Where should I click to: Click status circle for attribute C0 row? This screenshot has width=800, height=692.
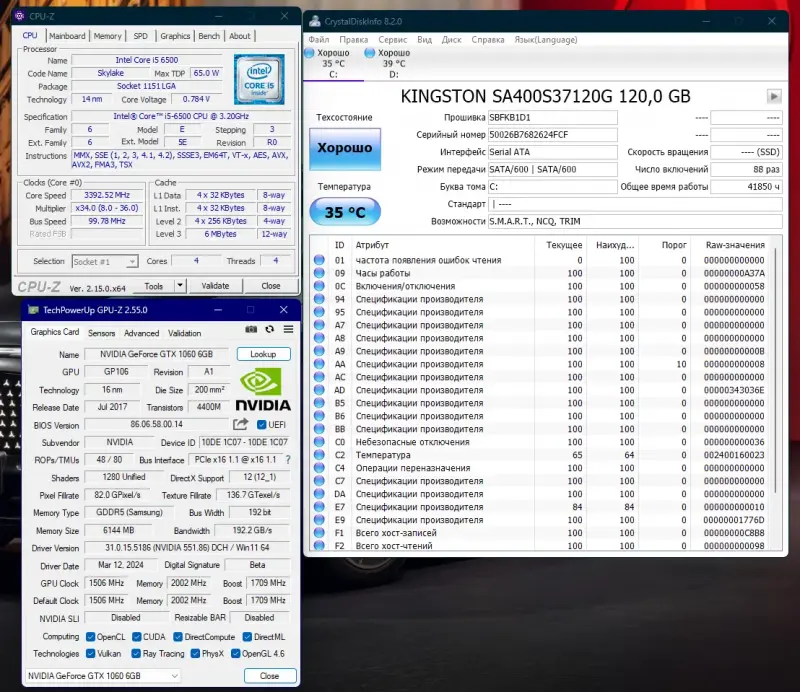(319, 441)
